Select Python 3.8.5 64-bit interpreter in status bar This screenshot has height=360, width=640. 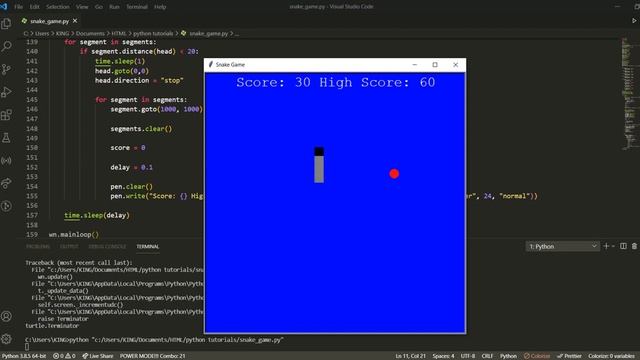pos(24,356)
